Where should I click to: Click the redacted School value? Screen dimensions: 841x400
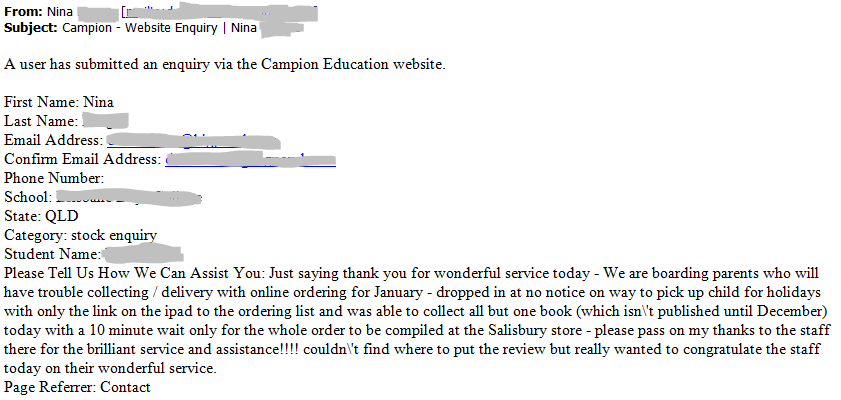[129, 197]
